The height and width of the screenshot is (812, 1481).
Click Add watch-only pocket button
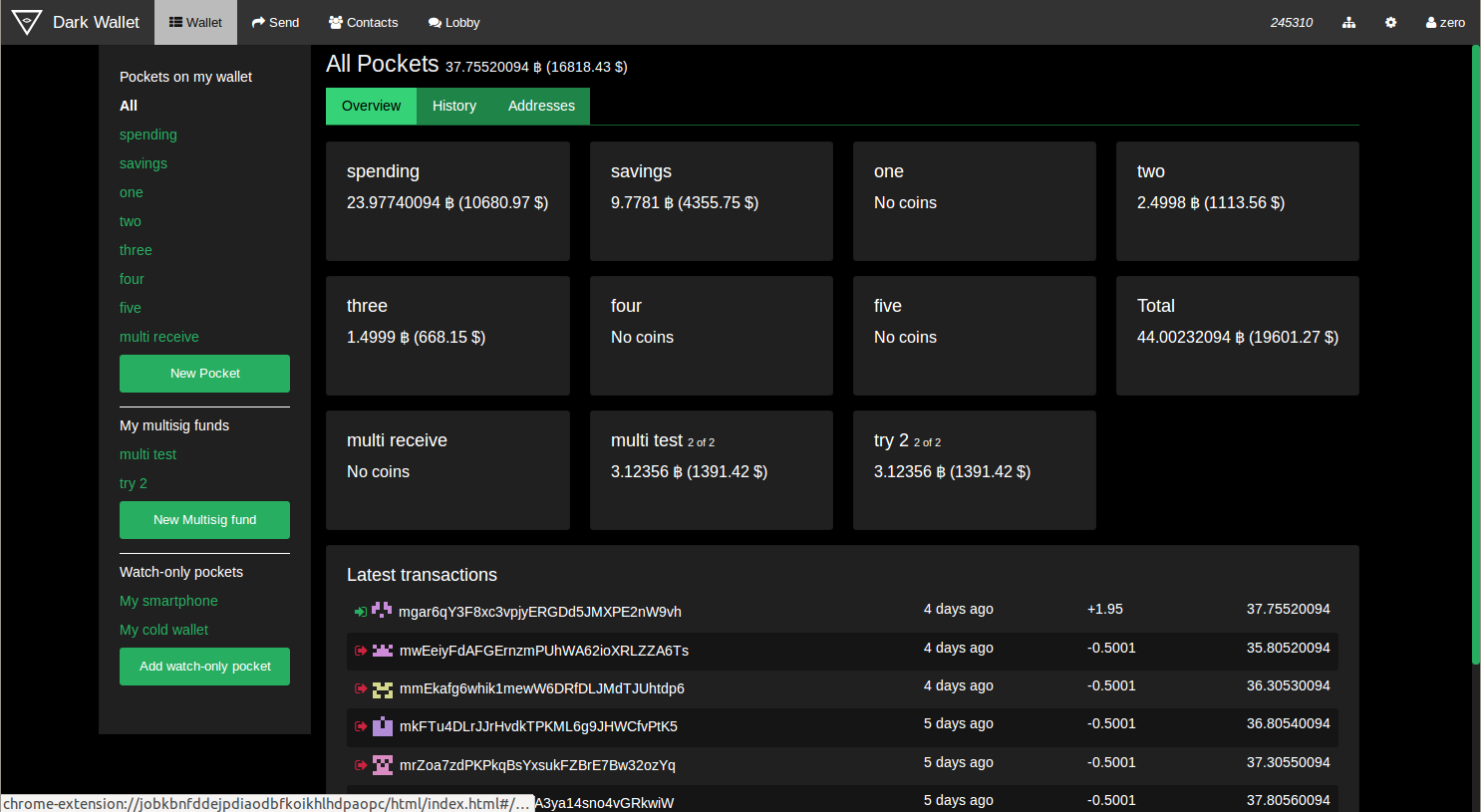coord(204,667)
